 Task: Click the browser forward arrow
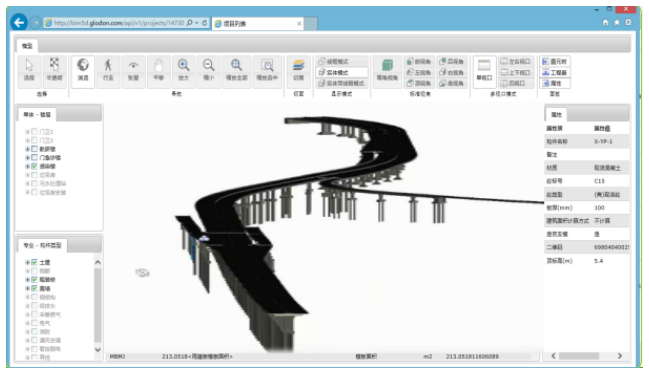(x=36, y=22)
